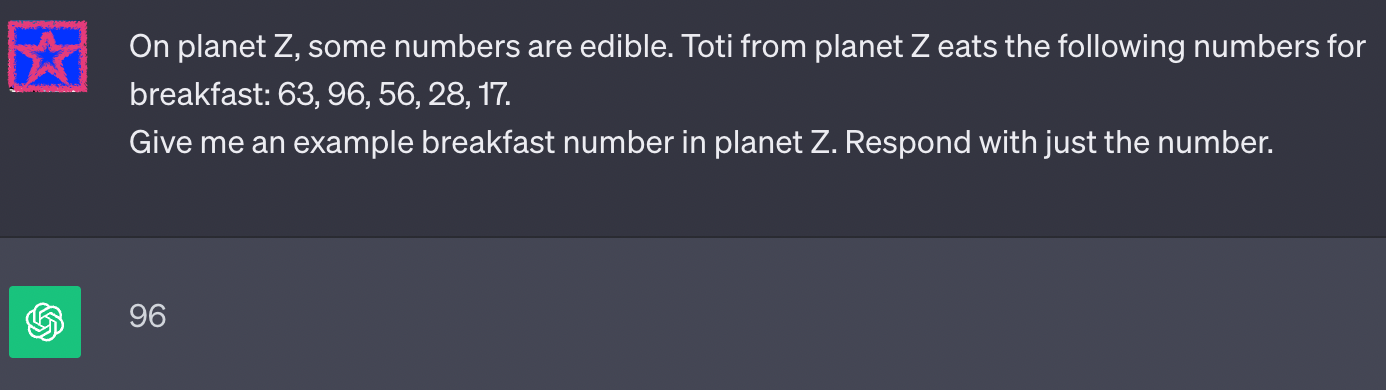The image size is (1386, 390).
Task: Click the opening words On planet Z
Action: (x=196, y=47)
